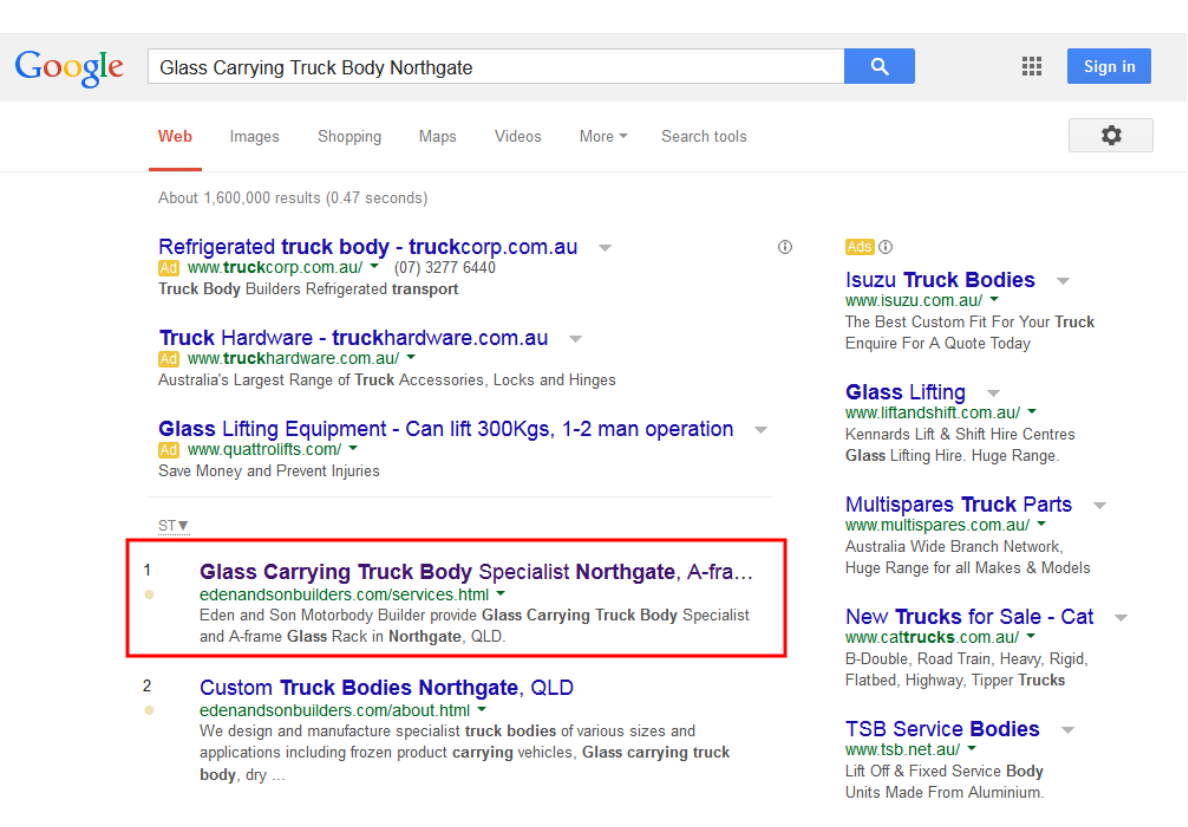Expand the More dropdown menu
This screenshot has width=1188, height=827.
pyautogui.click(x=603, y=136)
